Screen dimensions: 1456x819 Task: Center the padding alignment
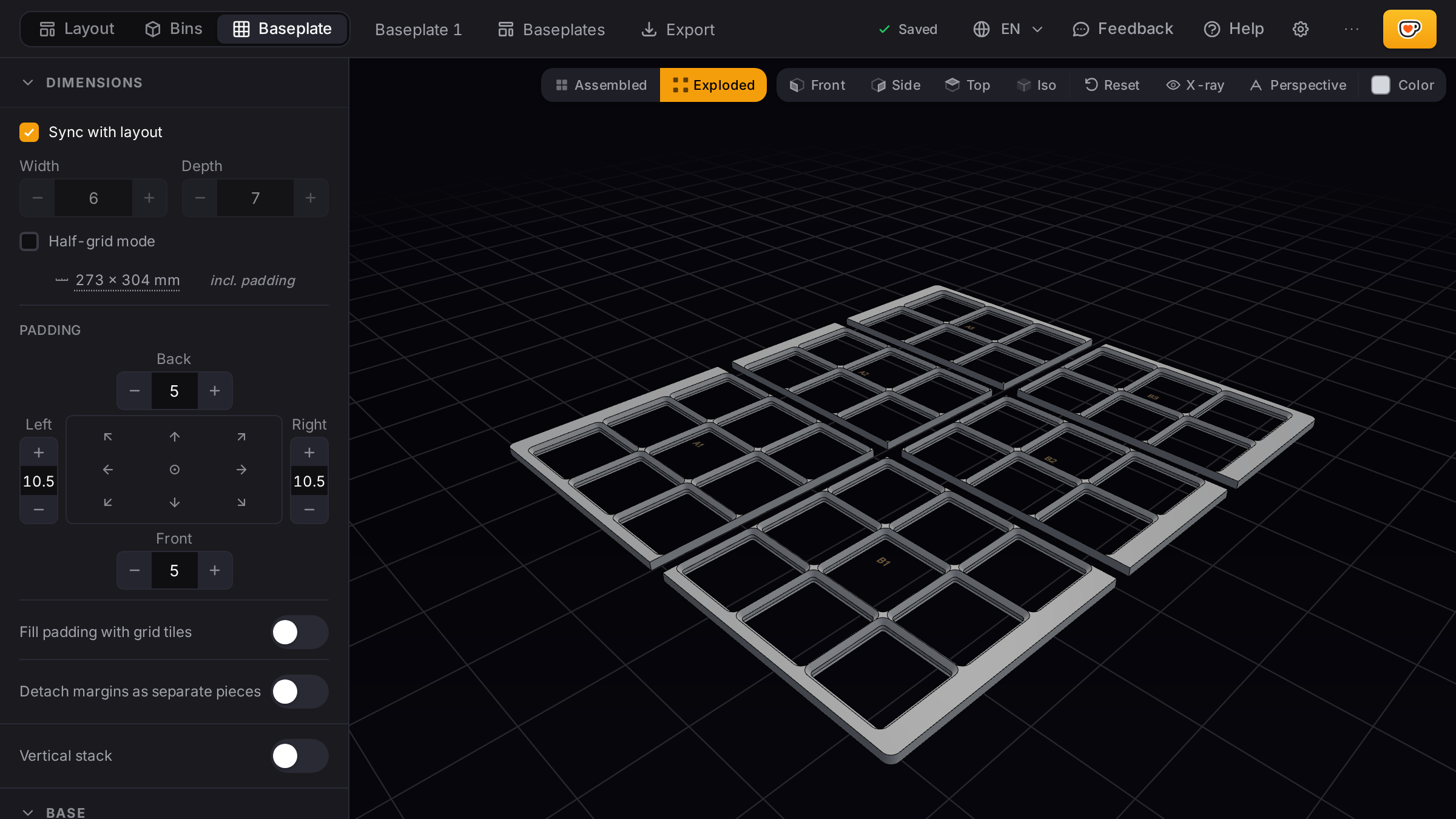(x=175, y=470)
